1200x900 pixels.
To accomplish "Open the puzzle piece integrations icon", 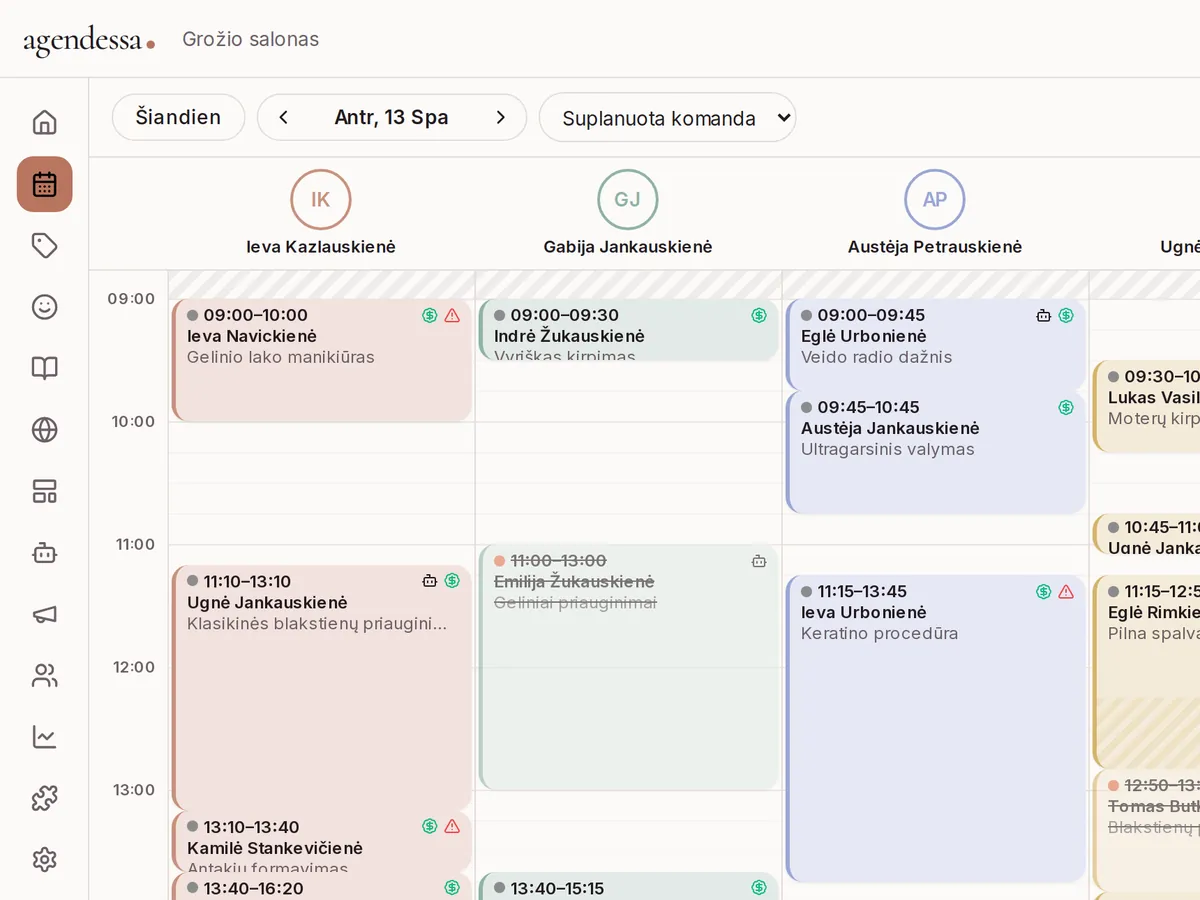I will coord(44,798).
